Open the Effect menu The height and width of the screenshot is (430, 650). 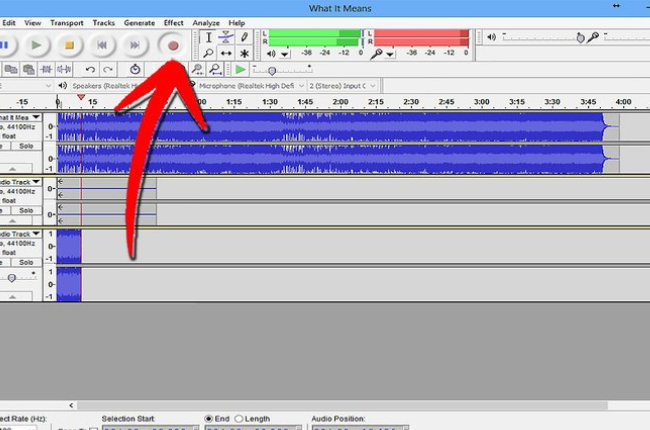coord(174,22)
